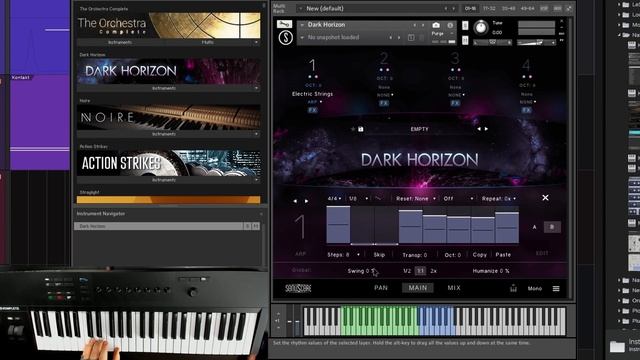Image resolution: width=640 pixels, height=360 pixels.
Task: Open the 1/8 note rate dropdown
Action: click(358, 198)
